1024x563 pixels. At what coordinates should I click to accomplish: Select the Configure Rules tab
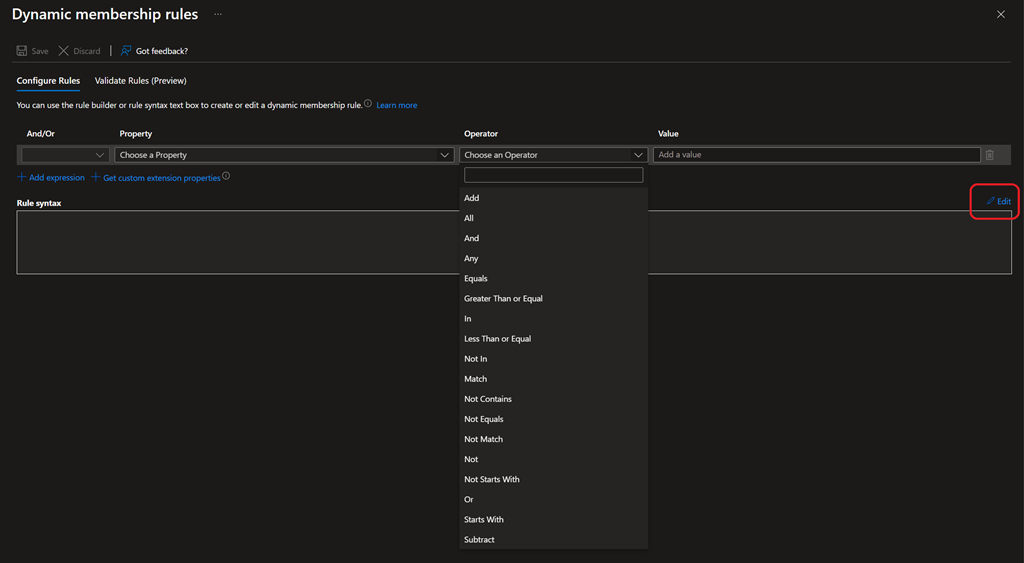click(48, 81)
